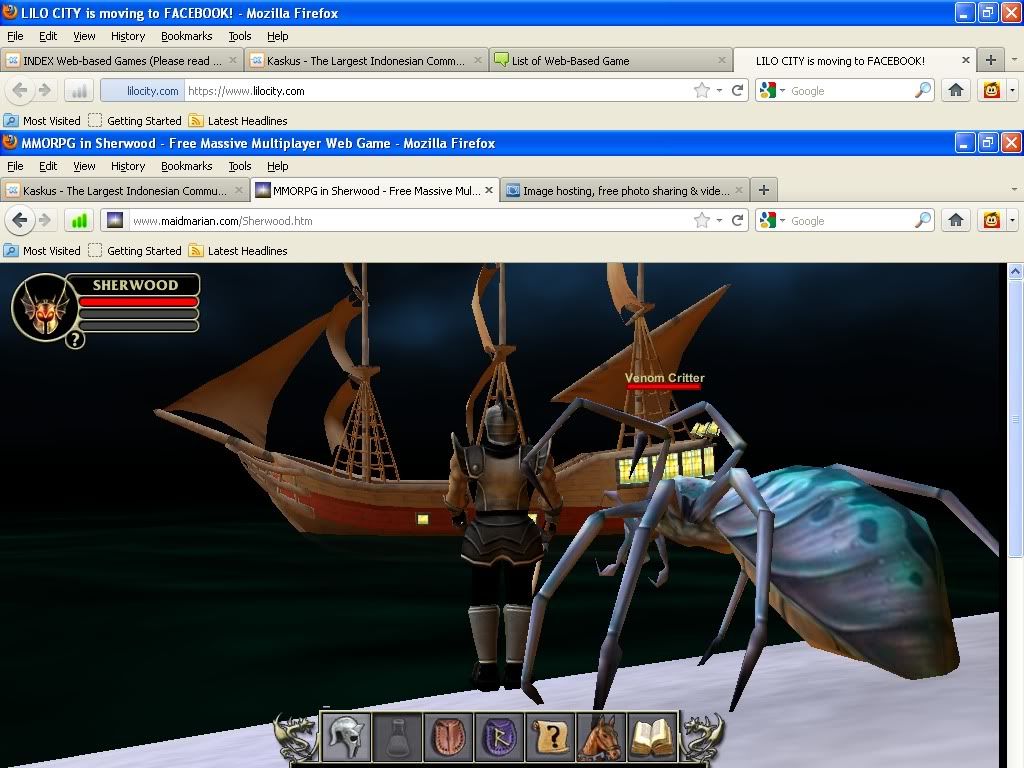Open Home in the Sherwood Firefox window
The width and height of the screenshot is (1024, 768).
tap(956, 221)
